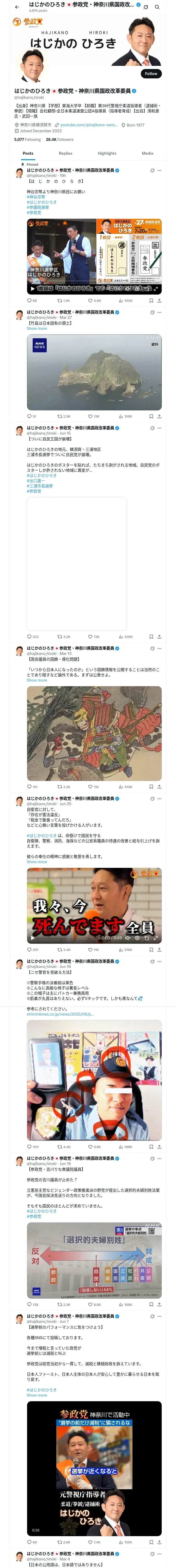
Task: Switch to the Replies tab
Action: [x=65, y=153]
